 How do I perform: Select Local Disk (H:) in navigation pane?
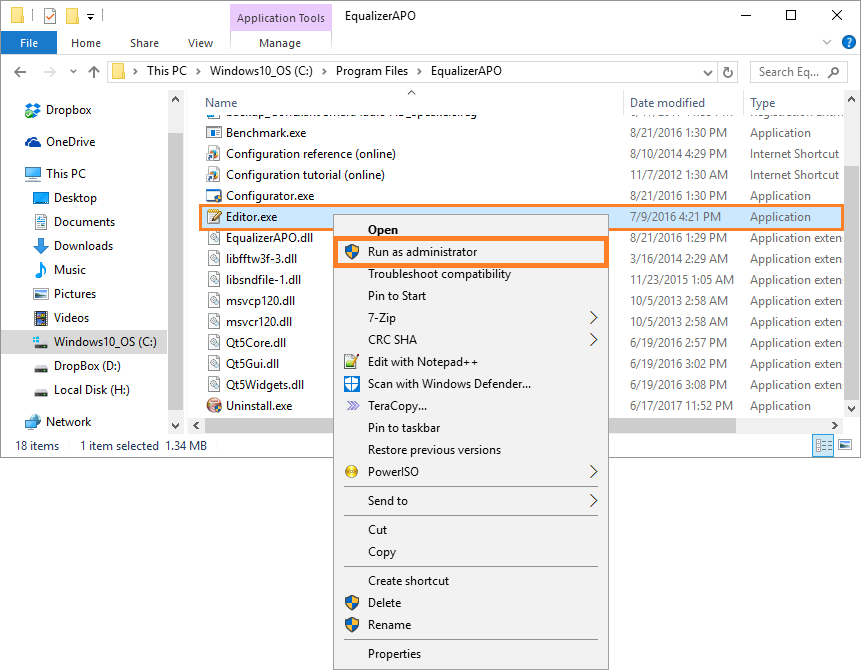click(x=91, y=390)
